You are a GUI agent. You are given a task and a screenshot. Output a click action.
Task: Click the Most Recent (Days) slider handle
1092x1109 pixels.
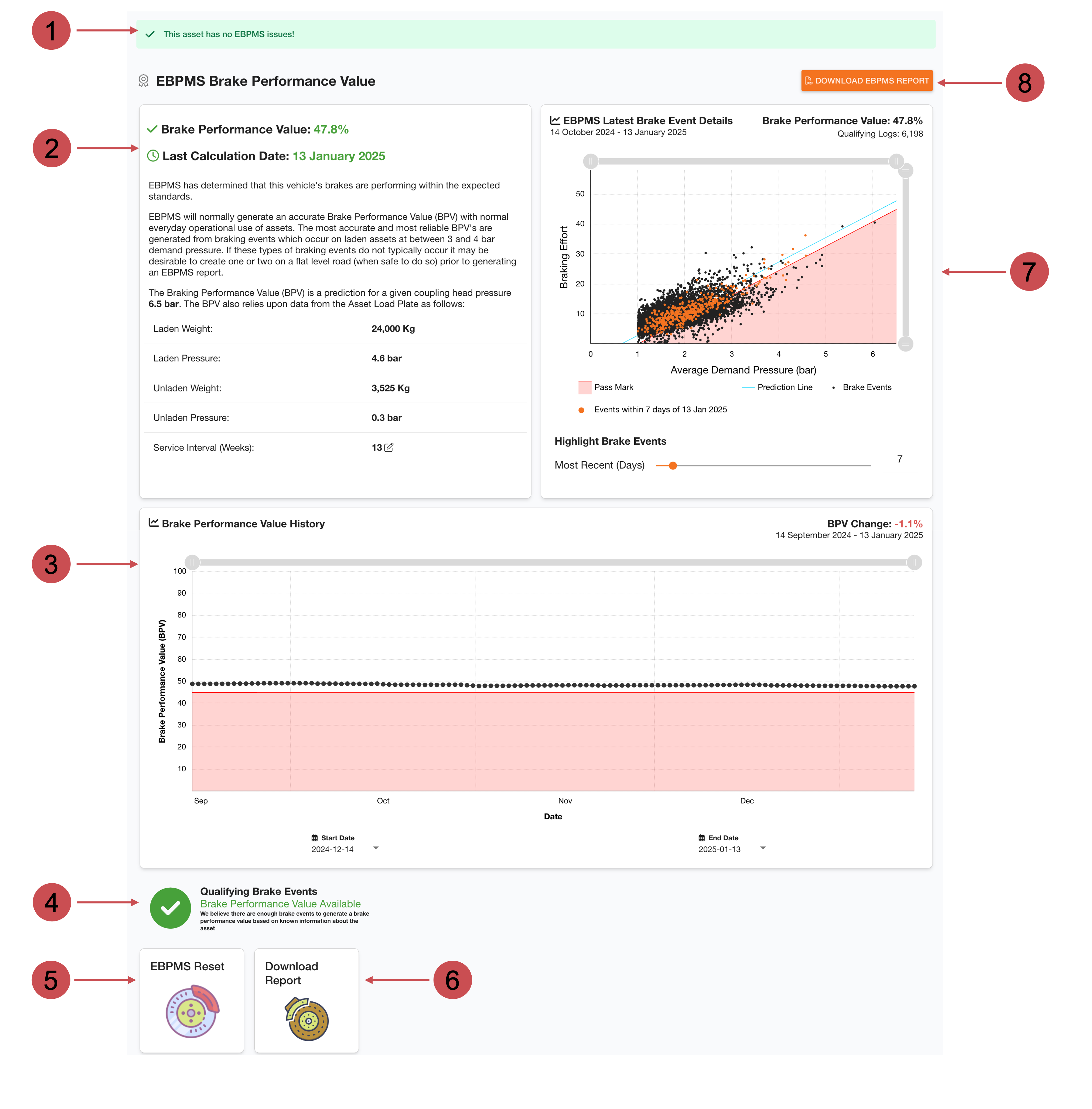coord(673,466)
